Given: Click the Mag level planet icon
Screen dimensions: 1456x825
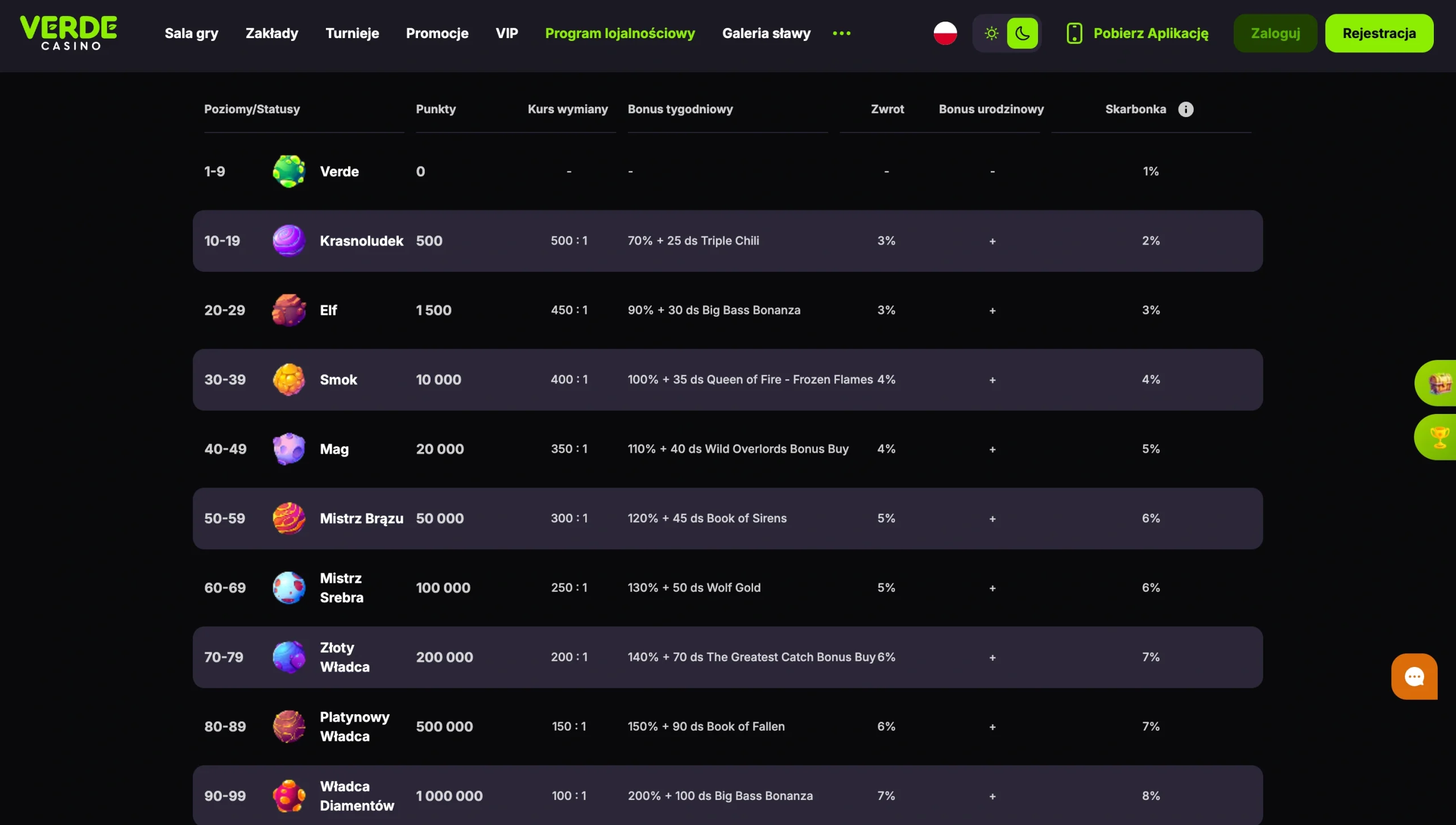Looking at the screenshot, I should (x=289, y=449).
